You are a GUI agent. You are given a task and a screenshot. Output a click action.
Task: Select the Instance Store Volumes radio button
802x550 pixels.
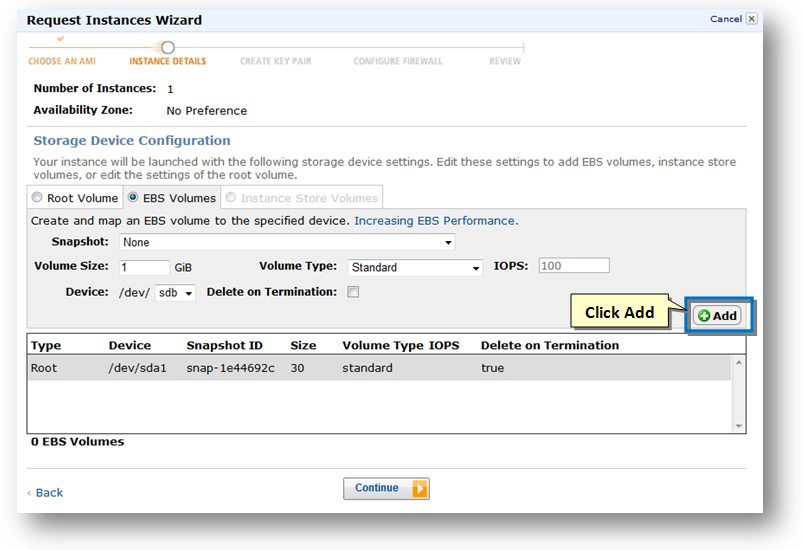(231, 197)
